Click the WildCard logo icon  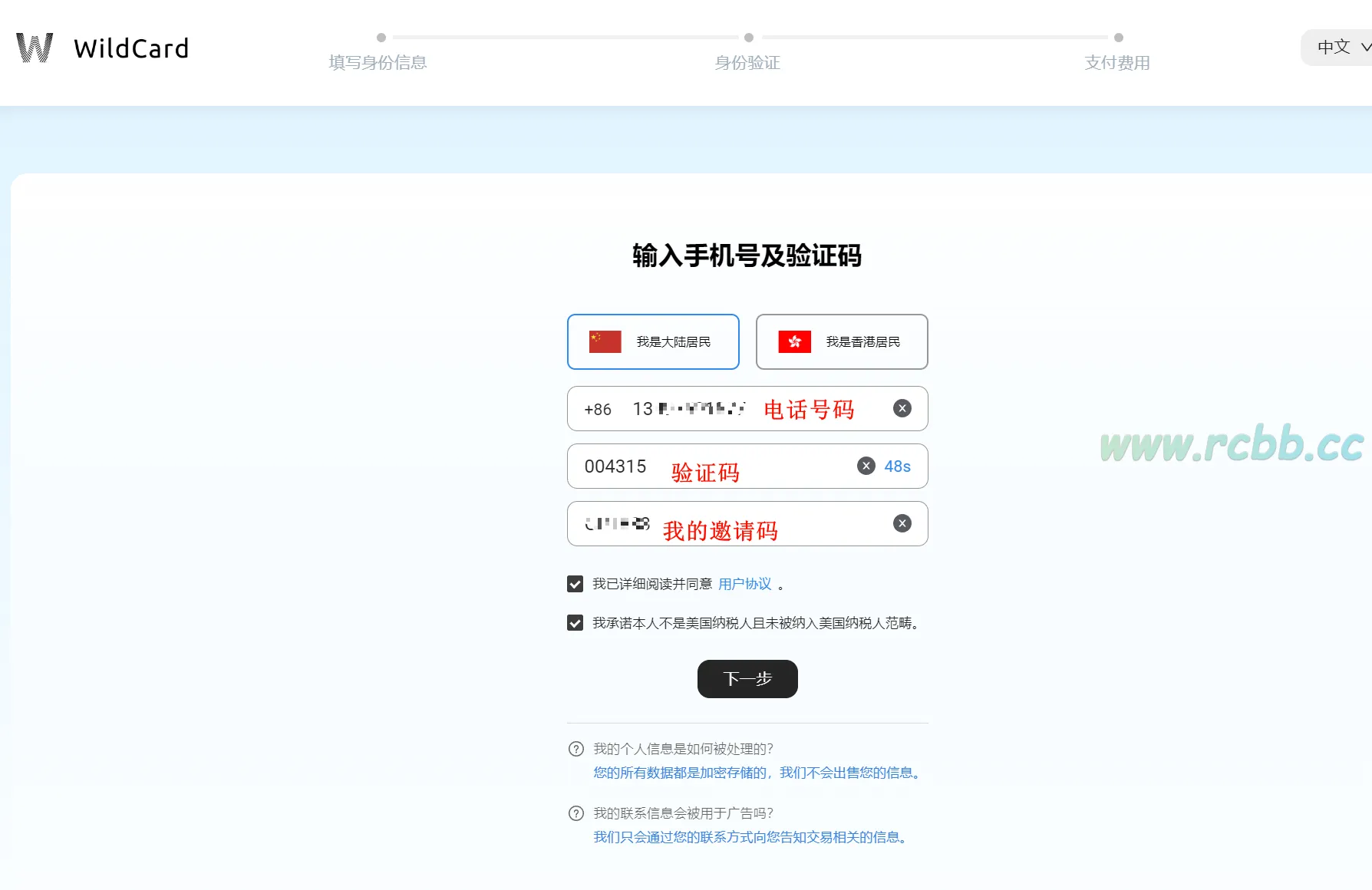pos(35,48)
